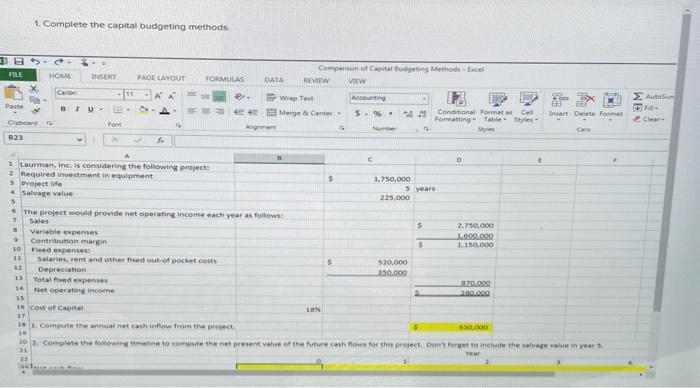Switch to the REVIEW tab
The width and height of the screenshot is (700, 388).
pos(316,80)
